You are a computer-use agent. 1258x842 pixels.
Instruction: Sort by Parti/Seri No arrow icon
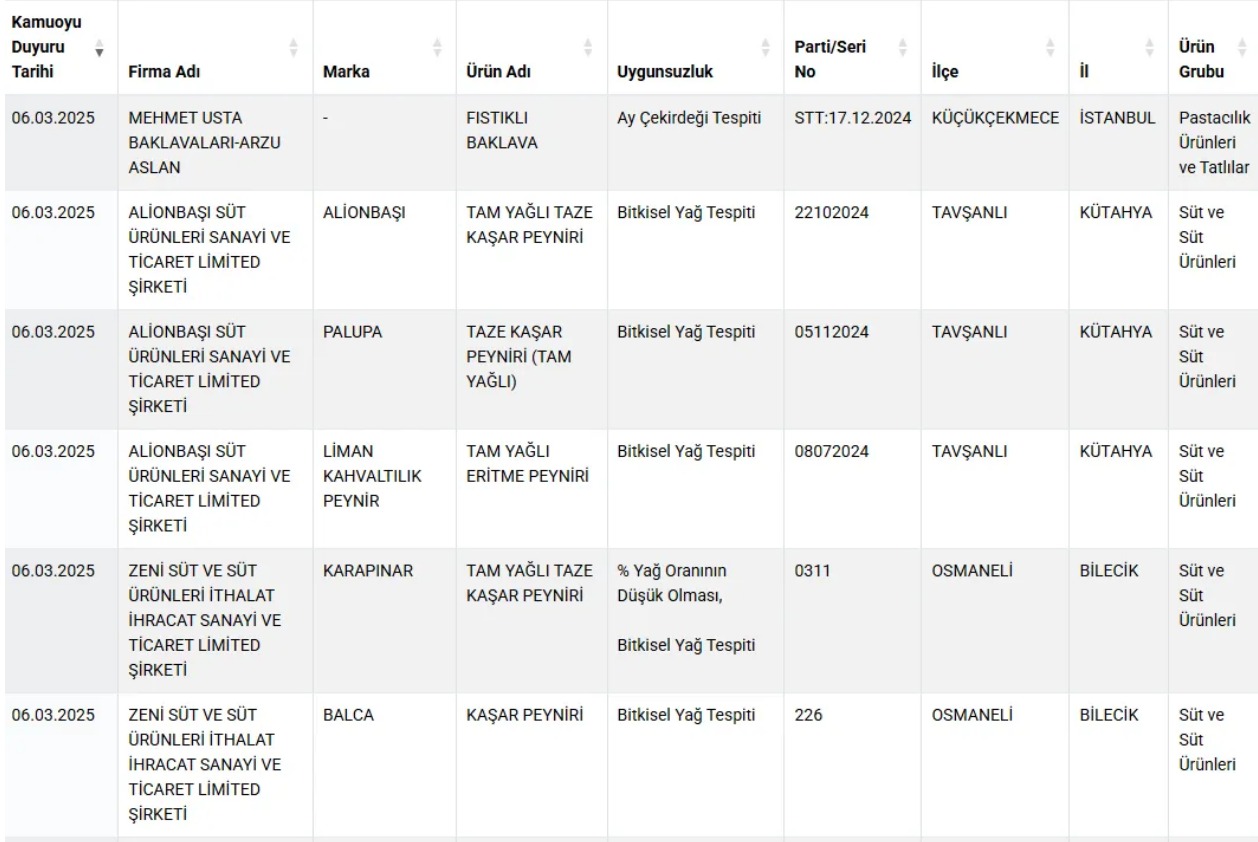pos(902,47)
